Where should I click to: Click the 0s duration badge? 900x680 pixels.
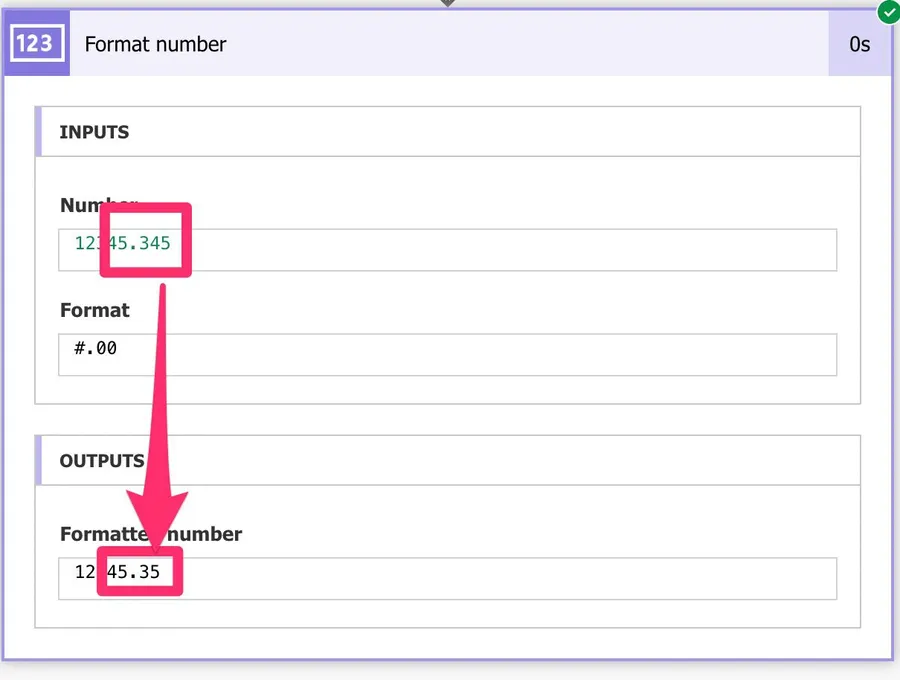point(859,44)
